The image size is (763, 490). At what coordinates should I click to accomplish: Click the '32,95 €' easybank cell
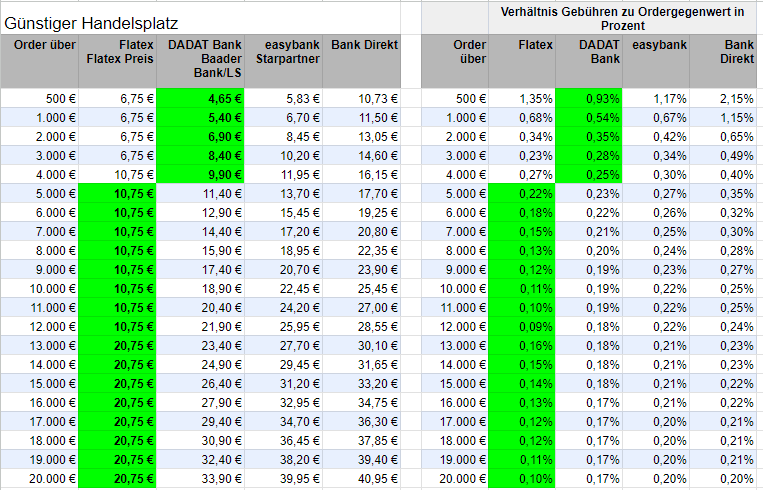(284, 402)
